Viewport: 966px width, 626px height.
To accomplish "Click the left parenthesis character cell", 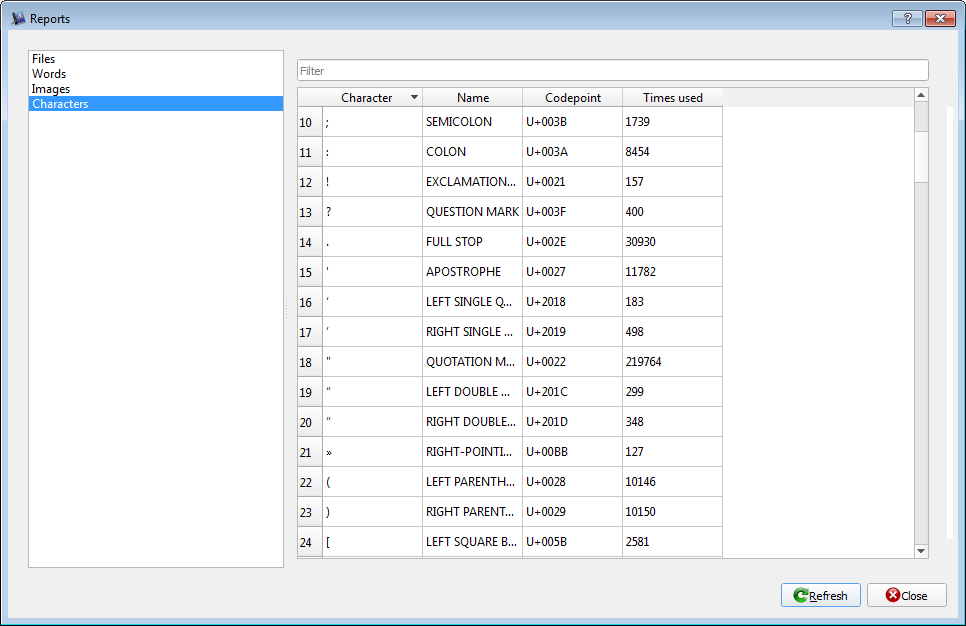I will point(373,482).
